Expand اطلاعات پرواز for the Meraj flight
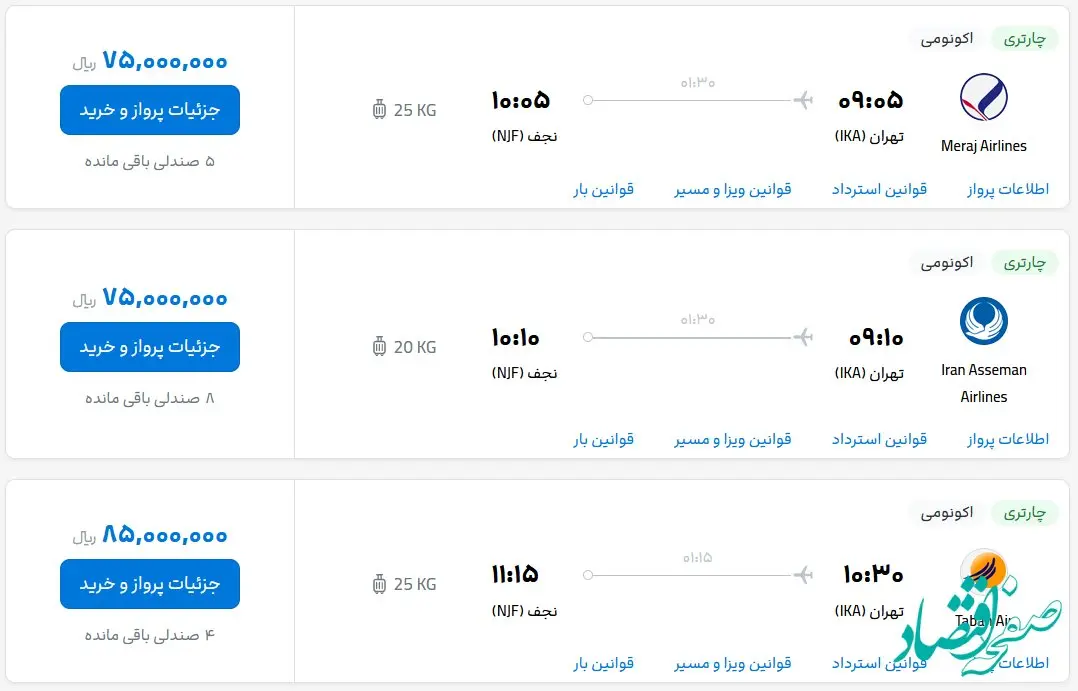The height and width of the screenshot is (691, 1078). (x=1007, y=188)
